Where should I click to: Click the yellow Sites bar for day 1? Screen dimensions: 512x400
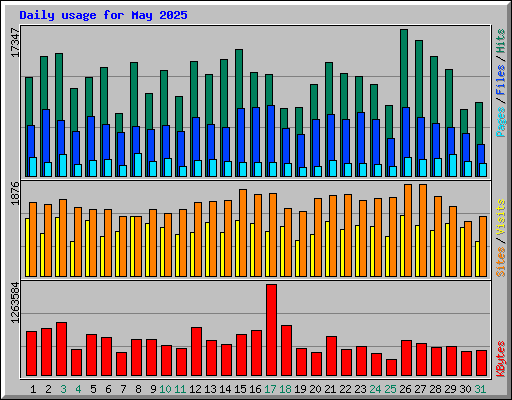point(27,247)
